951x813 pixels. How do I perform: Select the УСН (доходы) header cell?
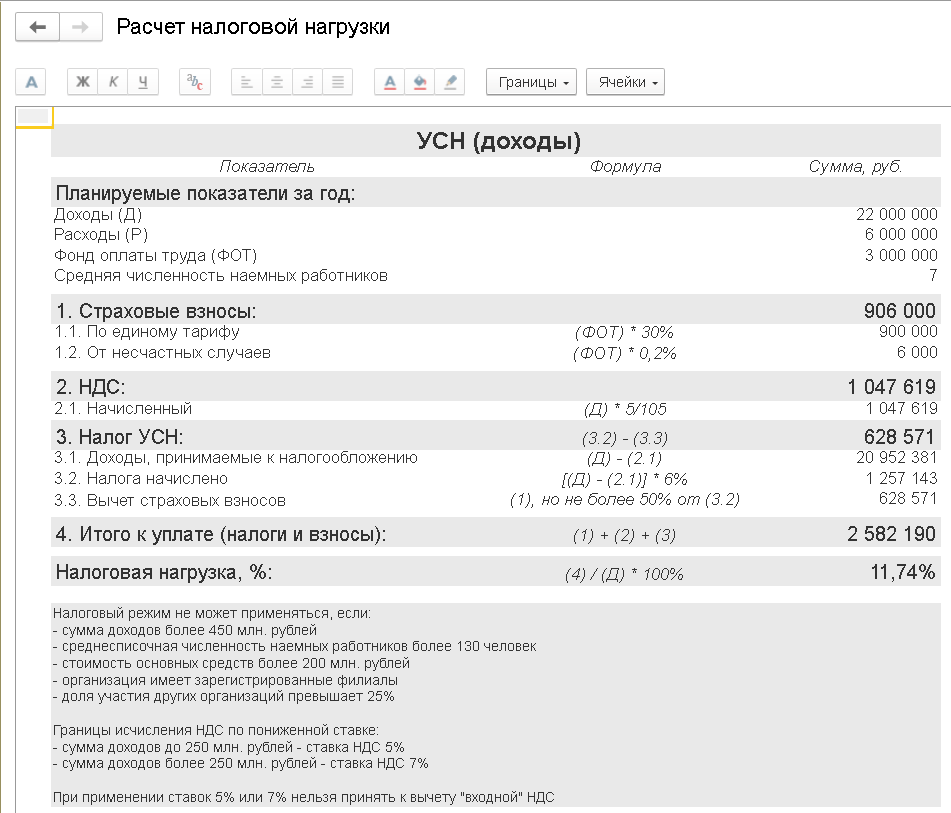(x=495, y=140)
